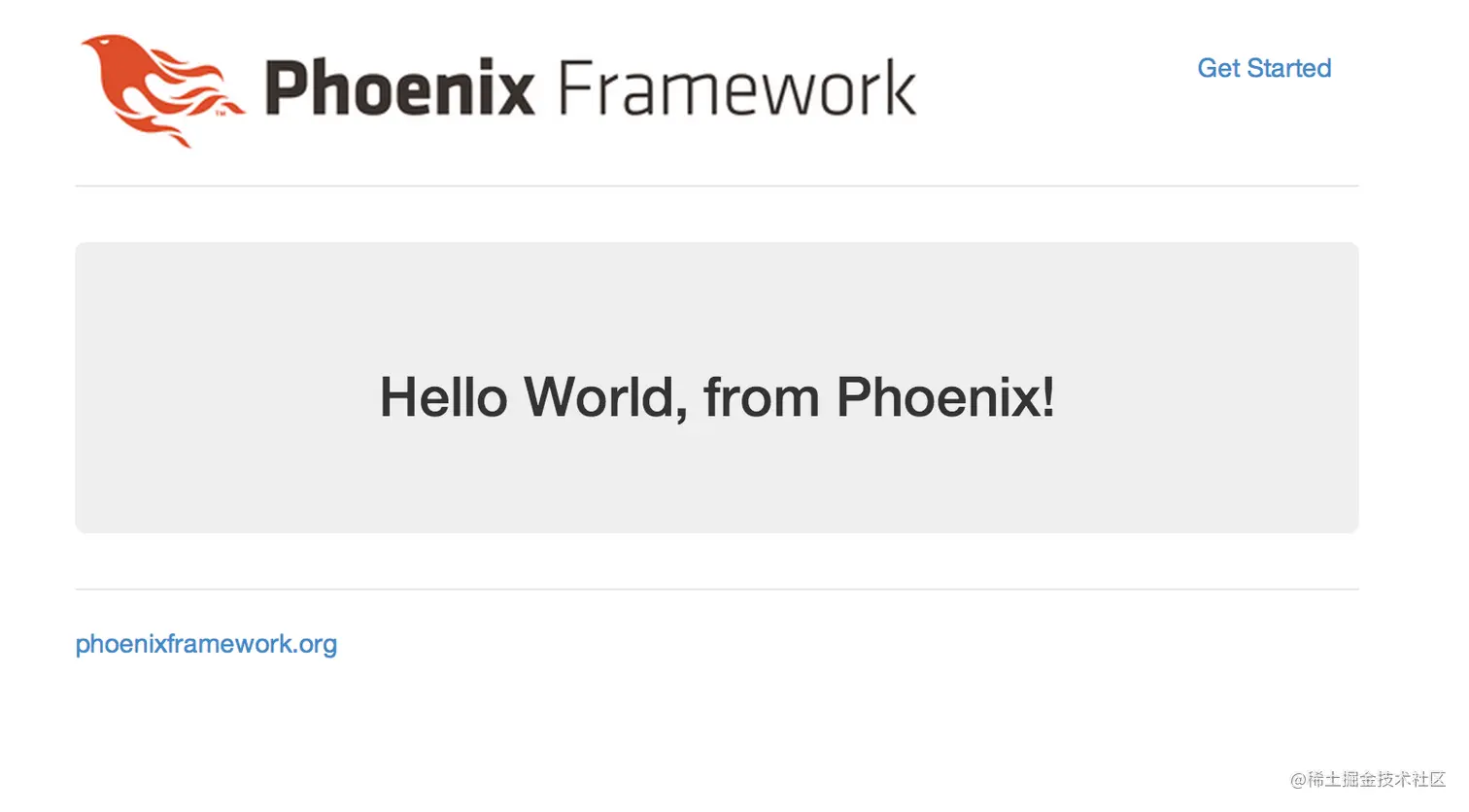
Task: Select the 'Hello World, from Phoenix!' heading
Action: (717, 396)
